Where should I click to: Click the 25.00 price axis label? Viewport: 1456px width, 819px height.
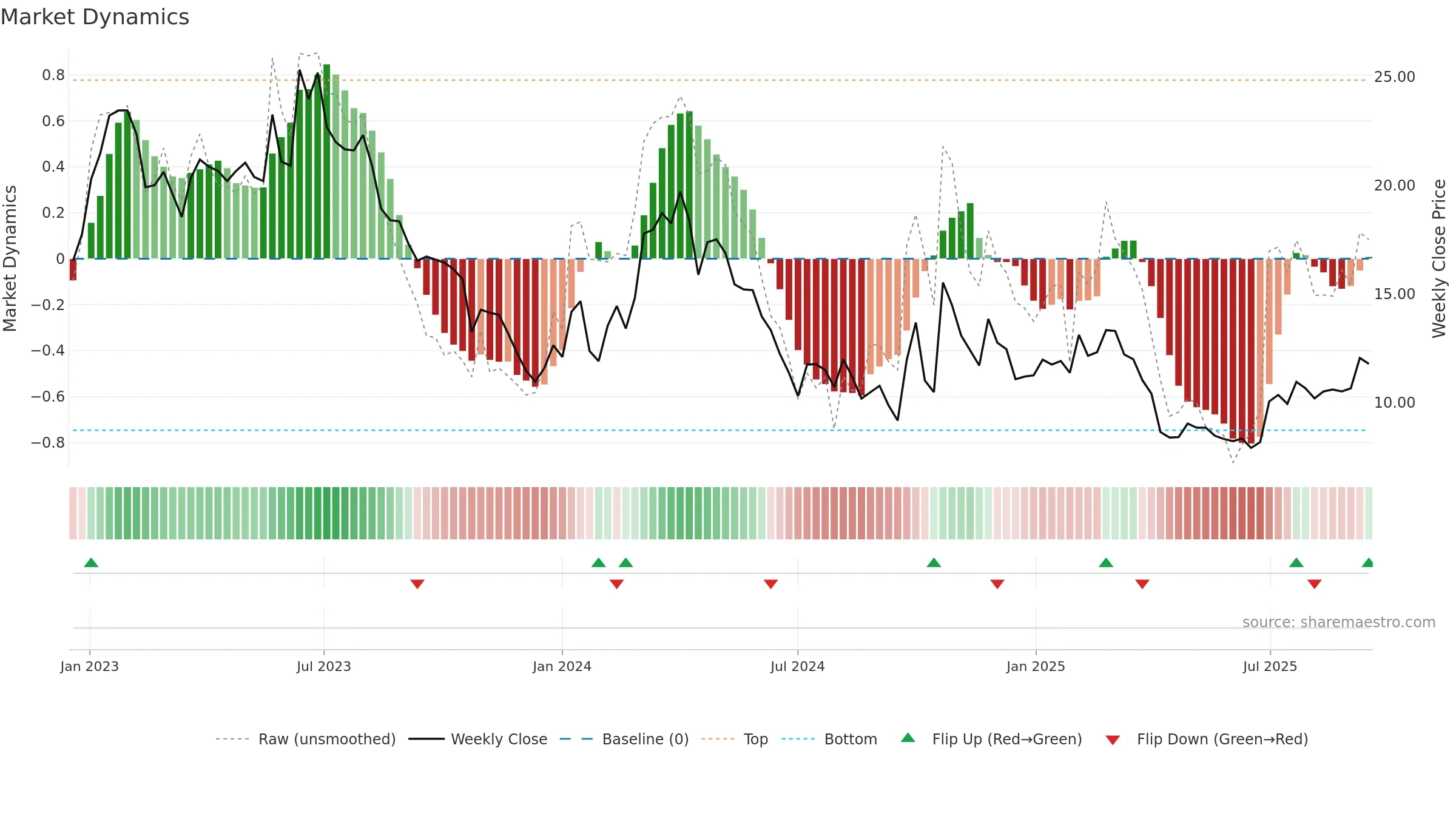(x=1395, y=77)
